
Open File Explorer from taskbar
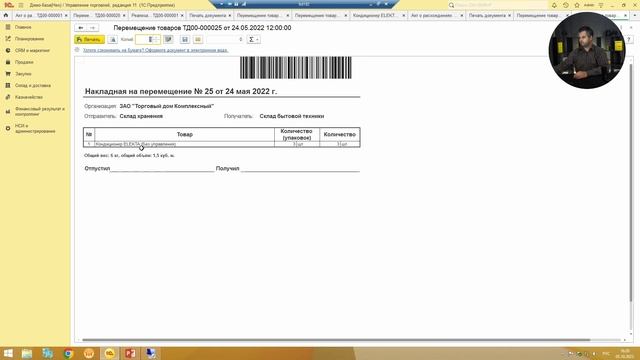[27, 353]
